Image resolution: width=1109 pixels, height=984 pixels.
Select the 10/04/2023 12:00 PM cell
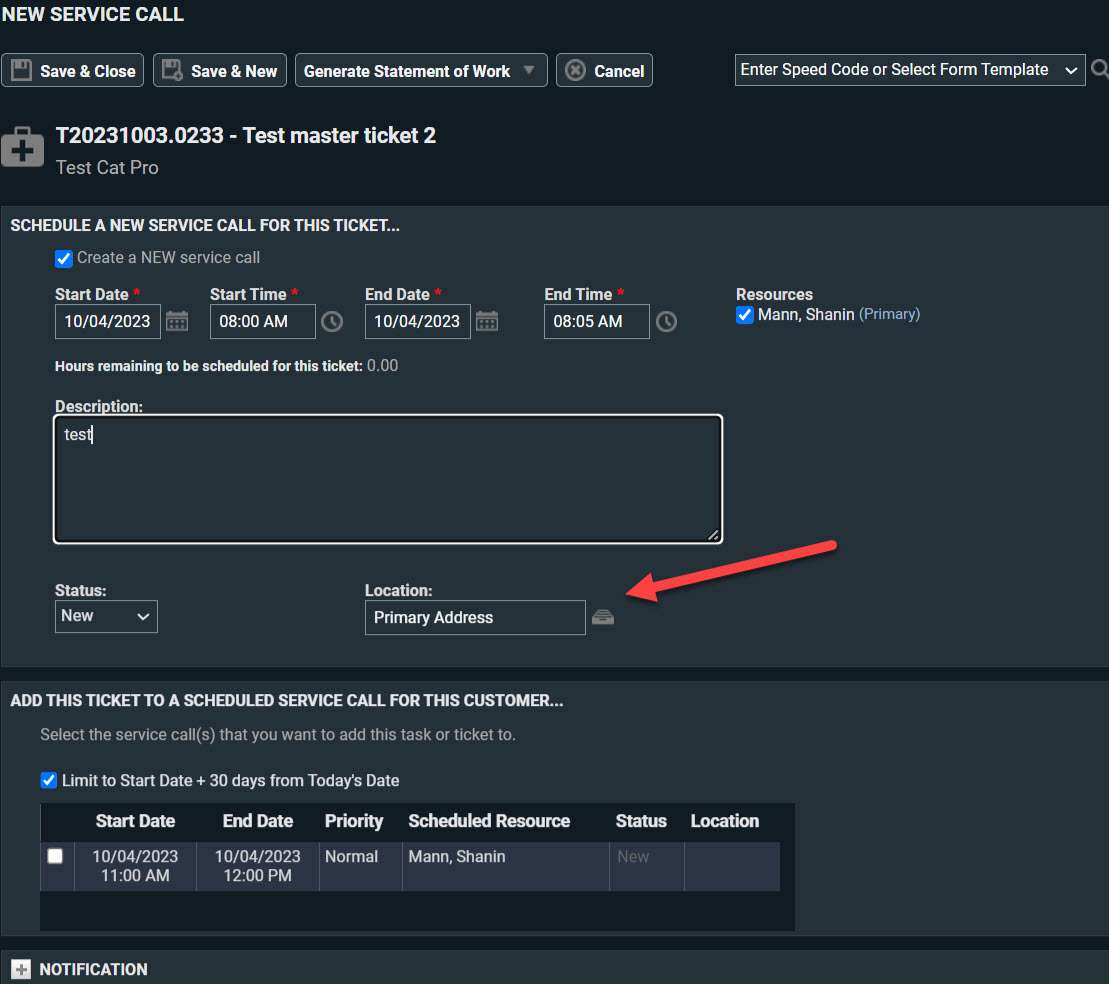[257, 866]
